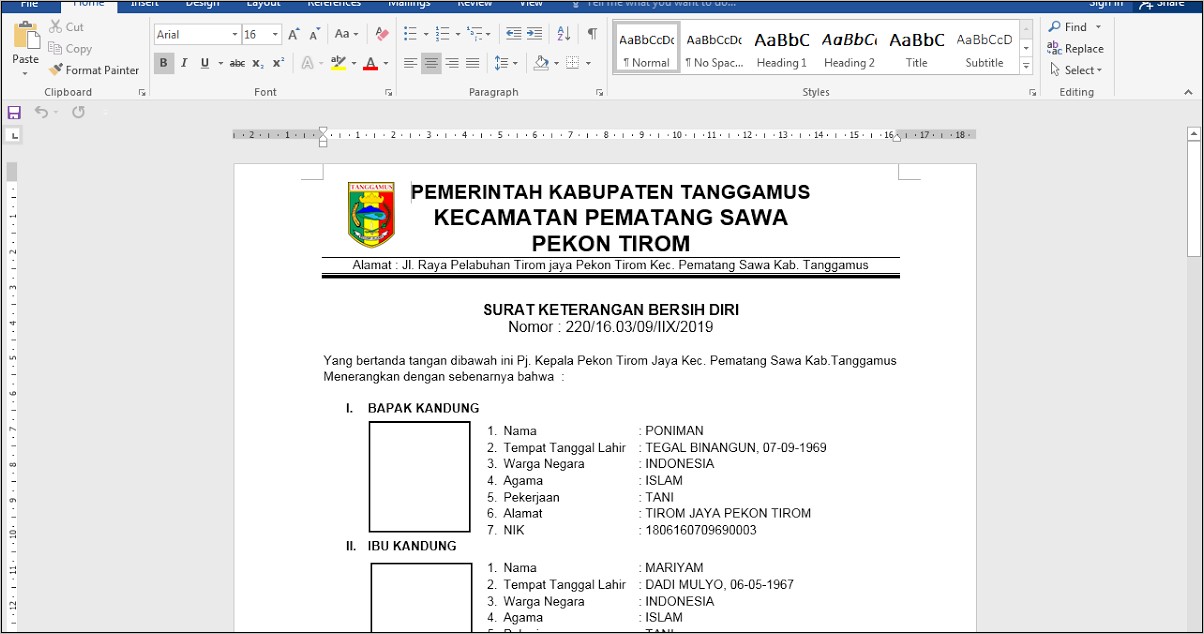This screenshot has width=1204, height=634.
Task: Increase font size with grow font icon
Action: 294,34
